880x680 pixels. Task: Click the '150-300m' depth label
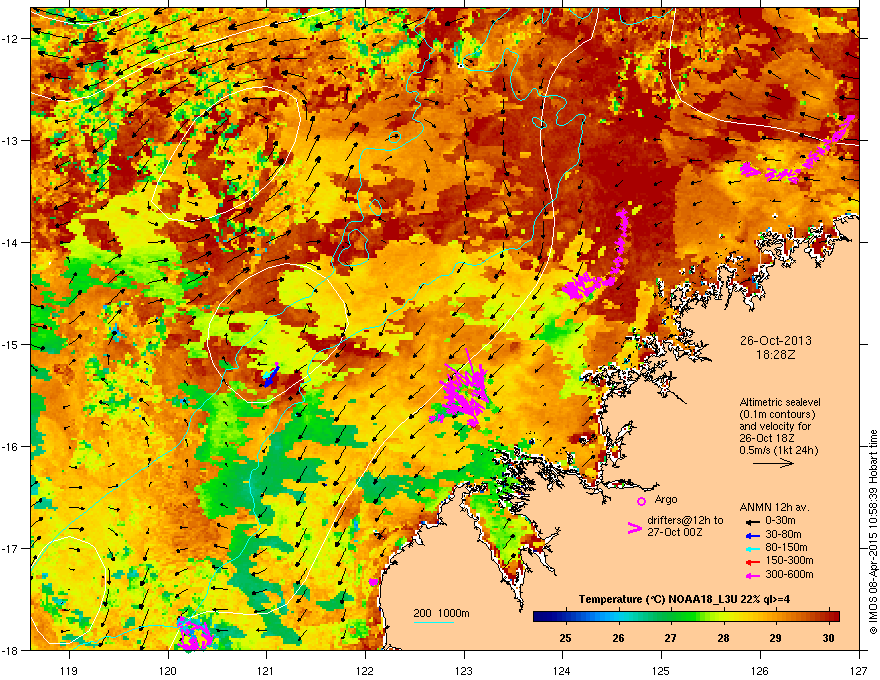[789, 560]
